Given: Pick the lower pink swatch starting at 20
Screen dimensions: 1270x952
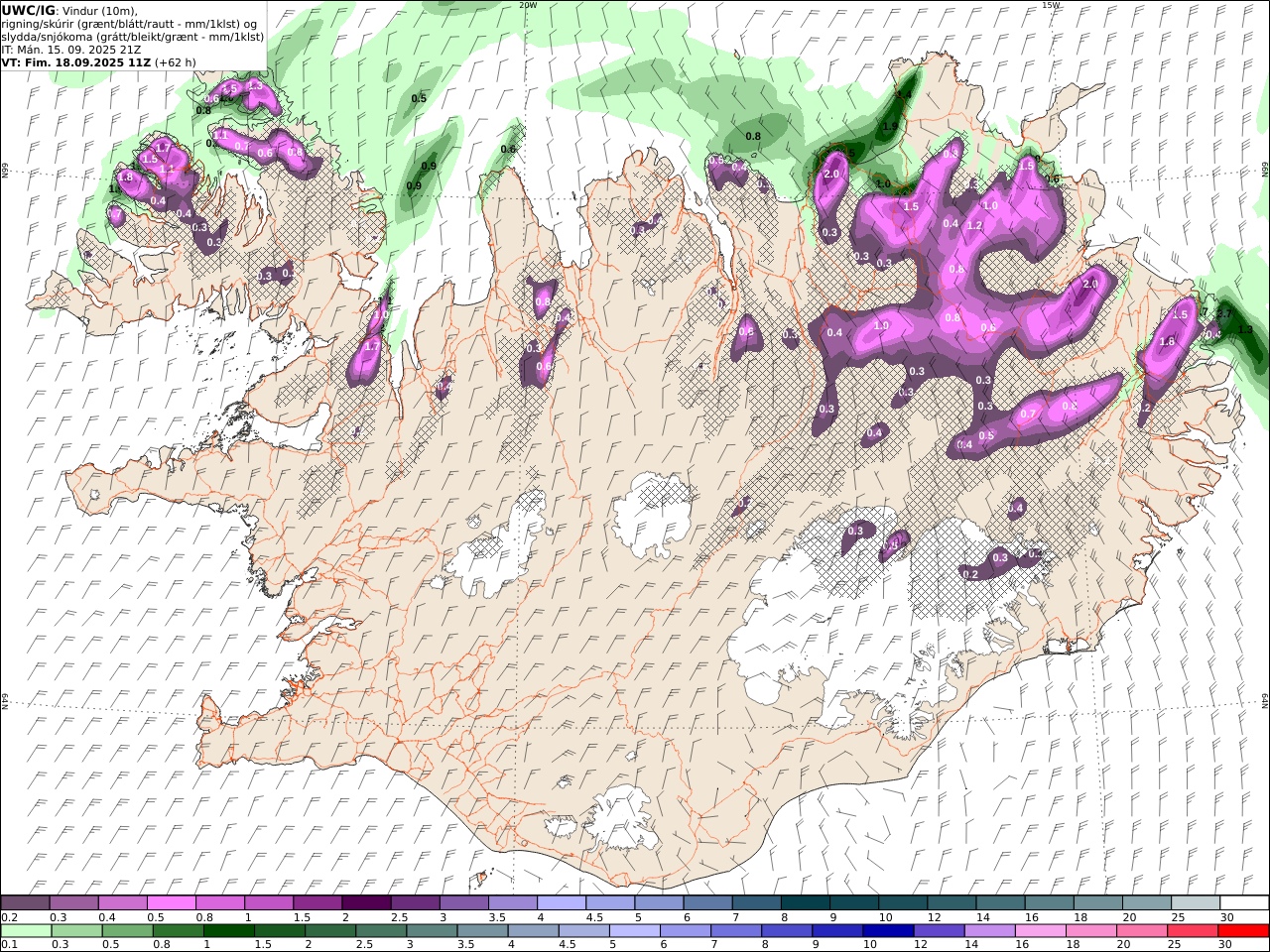Looking at the screenshot, I should pyautogui.click(x=1141, y=930).
